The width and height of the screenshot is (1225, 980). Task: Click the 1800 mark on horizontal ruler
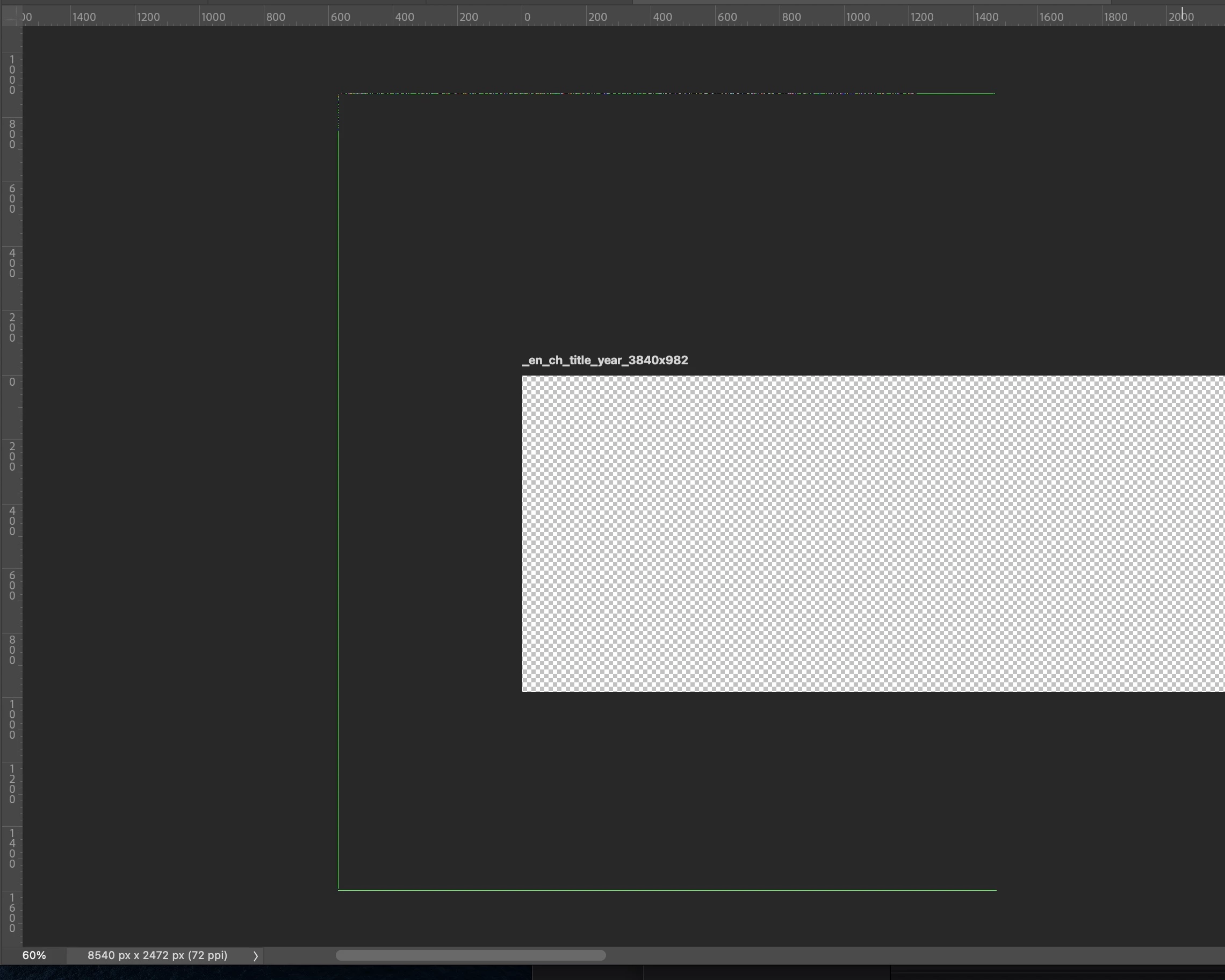tap(1115, 17)
